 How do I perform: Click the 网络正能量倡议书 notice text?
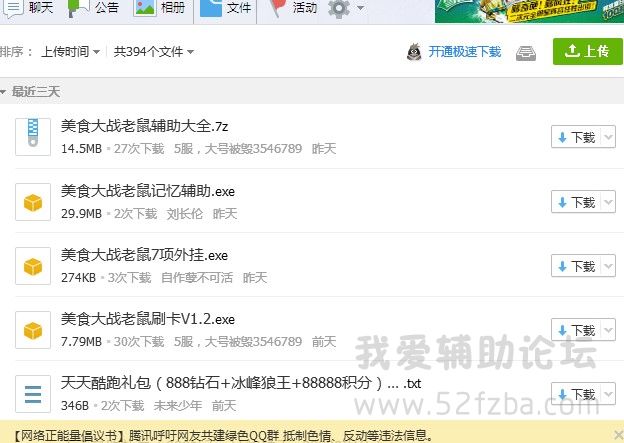coord(224,435)
